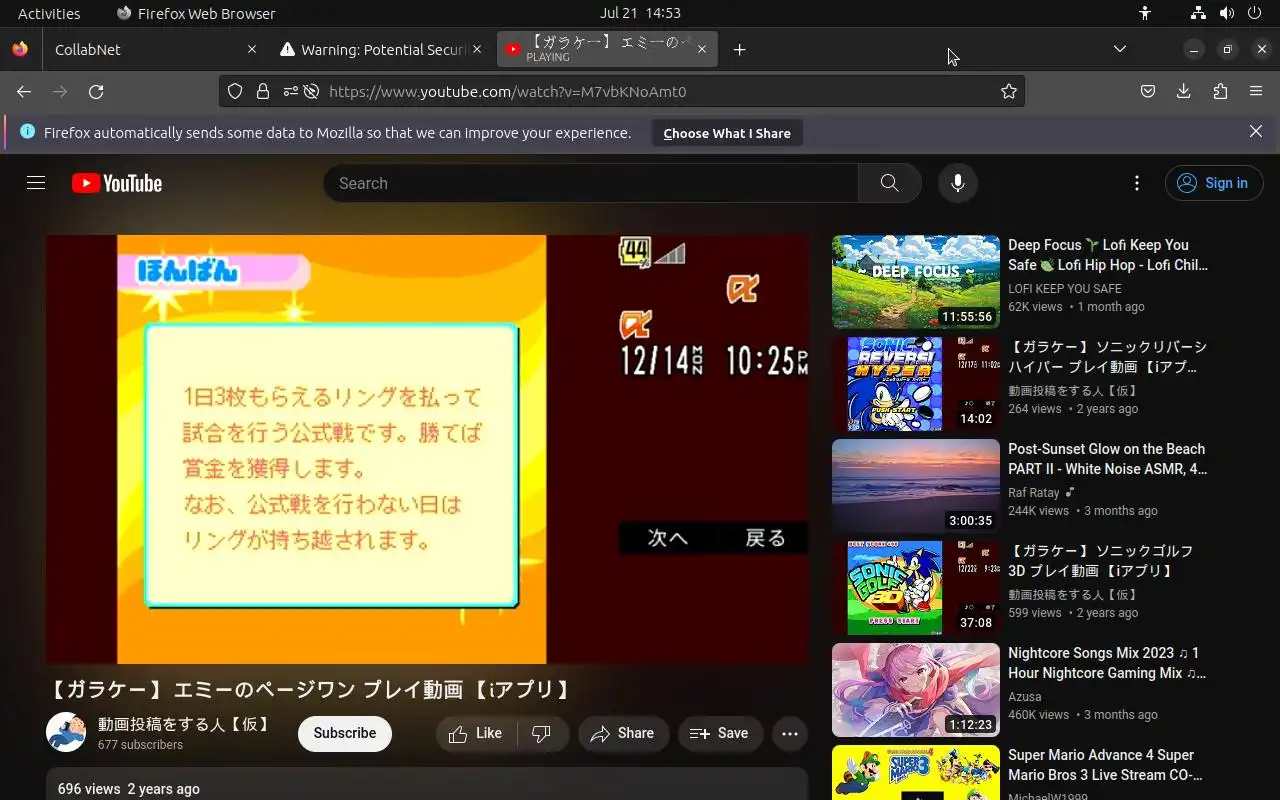Click the video player to pause
1280x800 pixels.
(x=427, y=449)
